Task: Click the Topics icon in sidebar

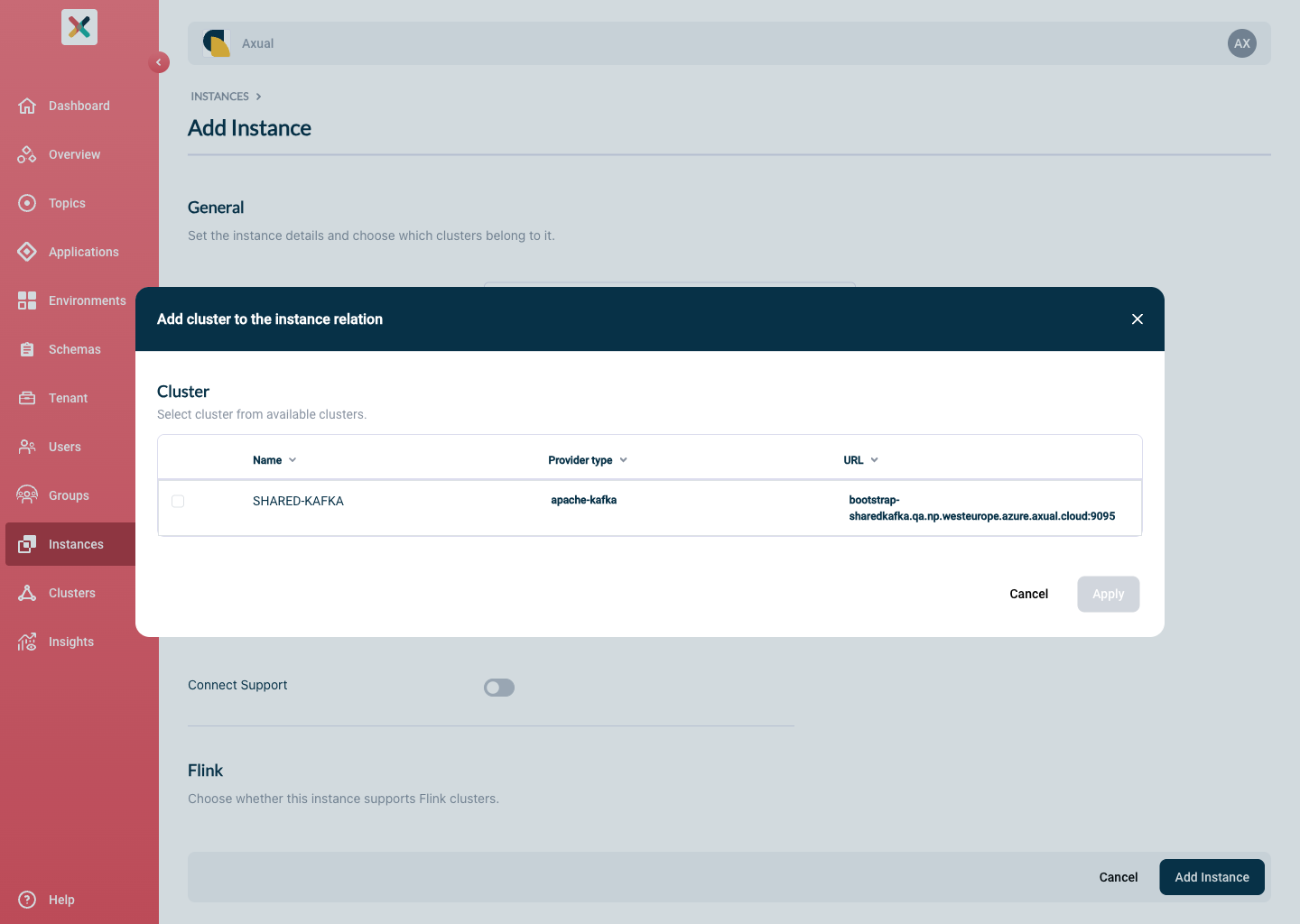Action: [27, 203]
